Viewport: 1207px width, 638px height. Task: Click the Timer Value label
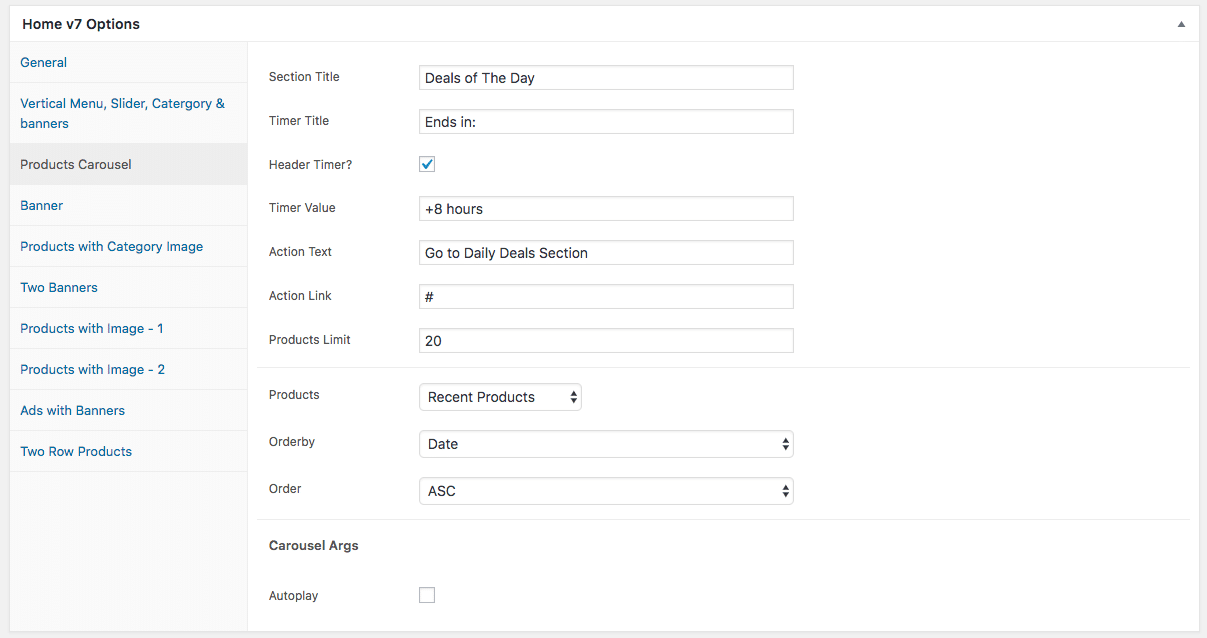pos(302,208)
